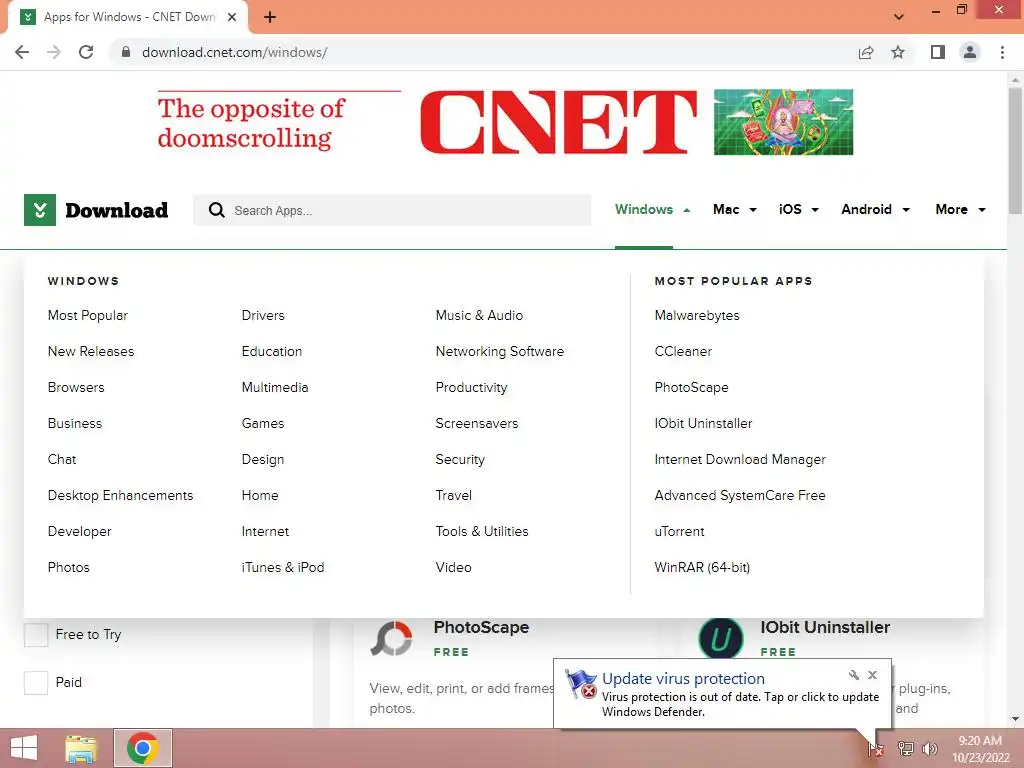
Task: Click the green CNET Download logo icon
Action: click(40, 210)
